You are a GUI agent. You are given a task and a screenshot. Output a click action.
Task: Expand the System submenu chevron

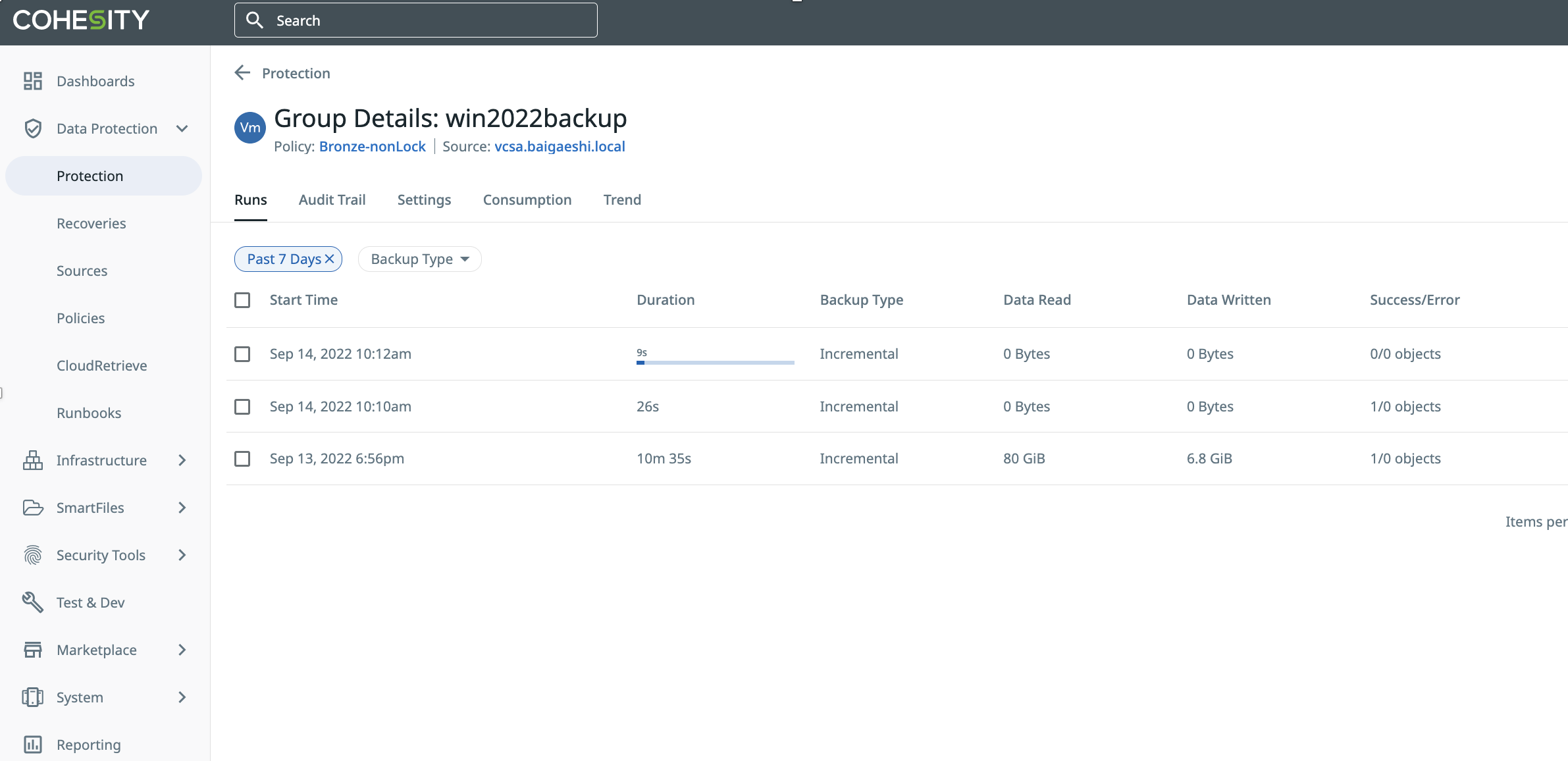pos(182,697)
